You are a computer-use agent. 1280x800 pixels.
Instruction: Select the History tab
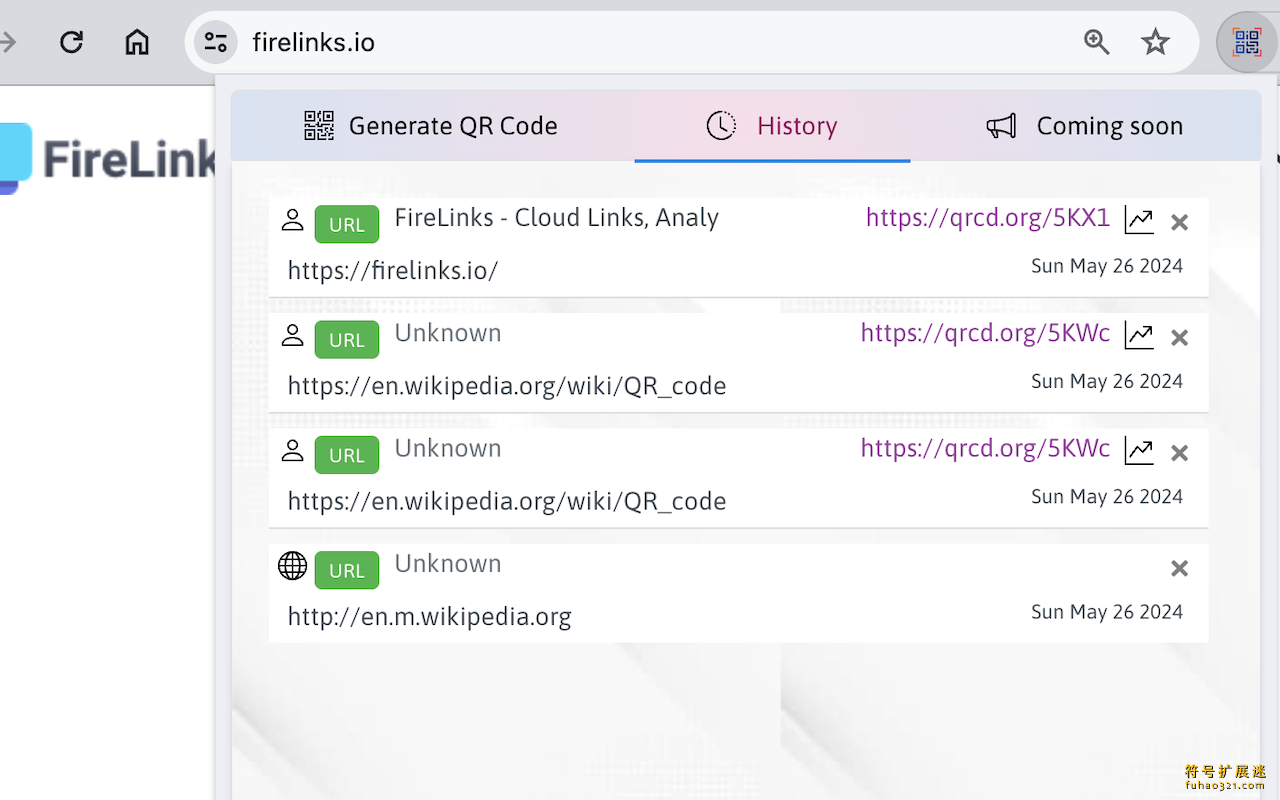[x=772, y=126]
